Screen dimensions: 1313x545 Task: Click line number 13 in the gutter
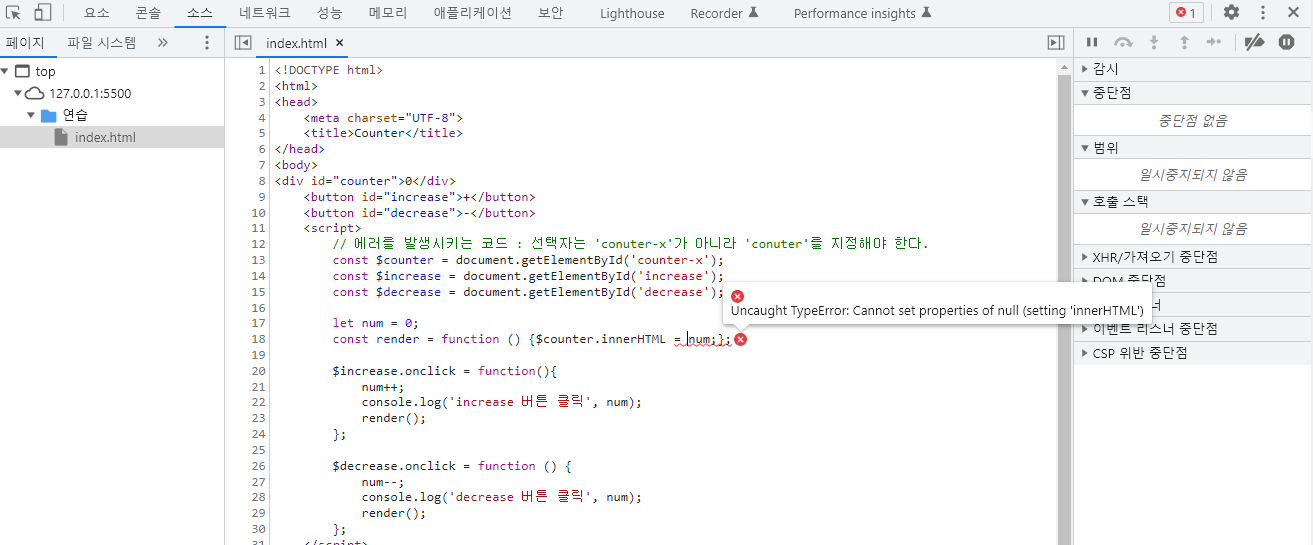259,260
